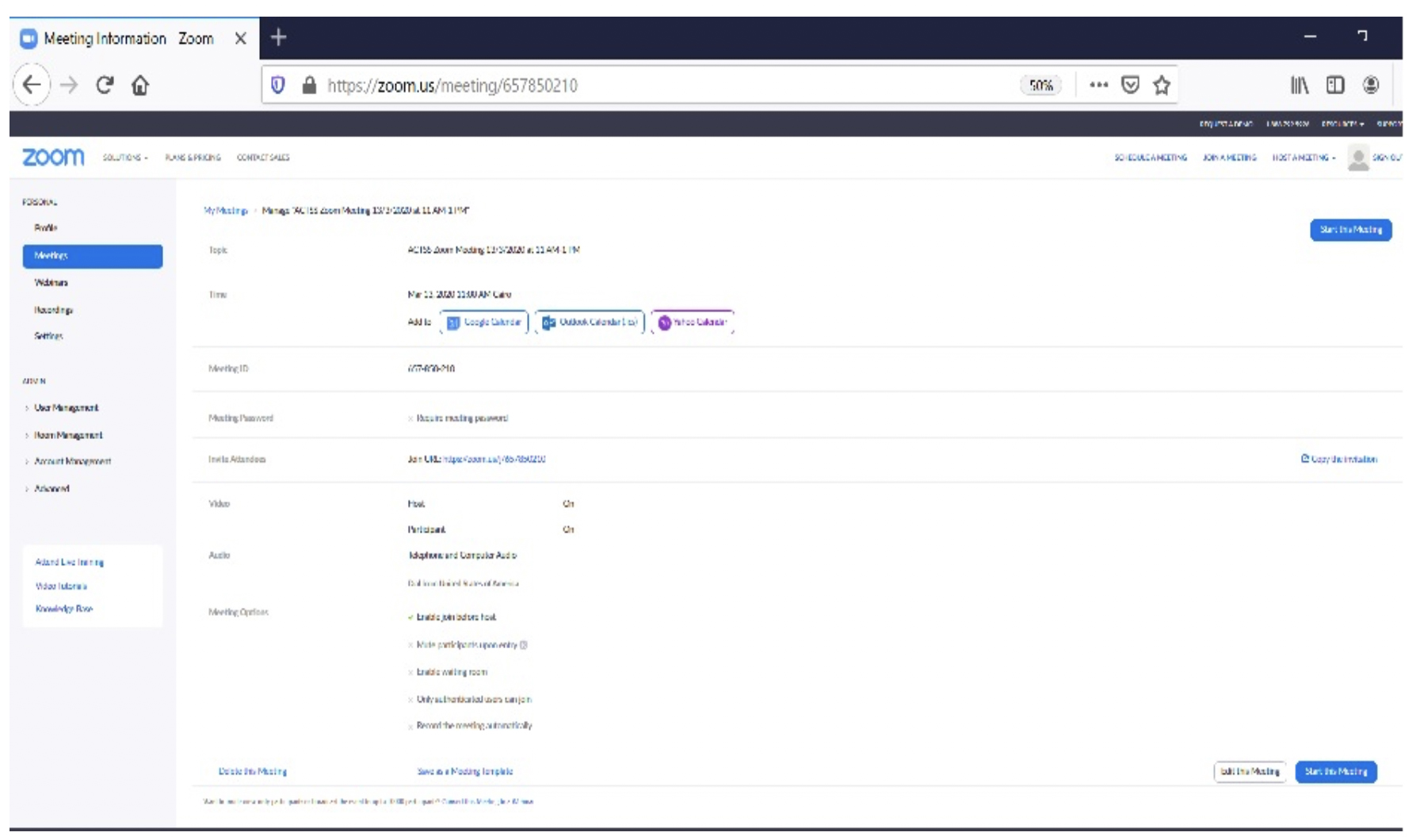The height and width of the screenshot is (840, 1420).
Task: Open Recordings in the sidebar
Action: point(53,309)
